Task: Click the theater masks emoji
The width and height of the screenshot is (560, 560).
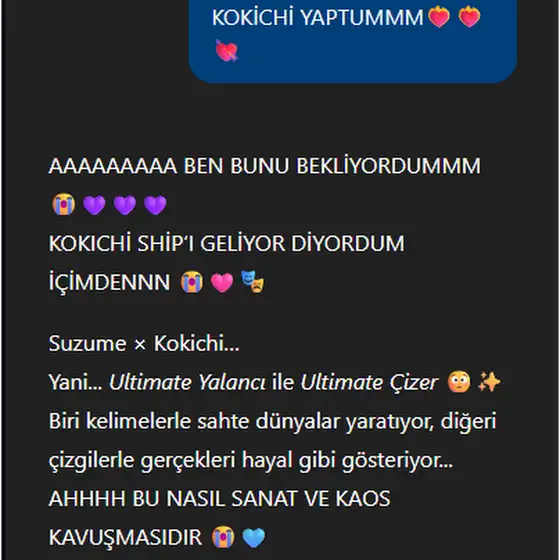Action: pyautogui.click(x=252, y=282)
